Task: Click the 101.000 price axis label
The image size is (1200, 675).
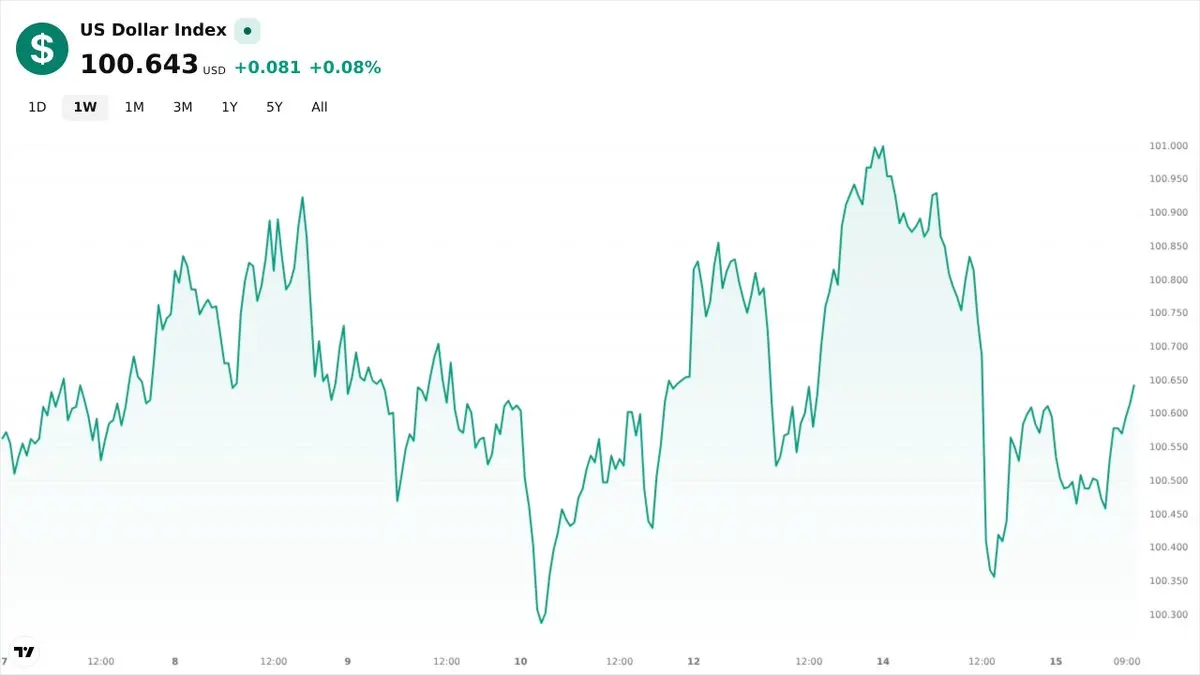Action: pyautogui.click(x=1168, y=146)
